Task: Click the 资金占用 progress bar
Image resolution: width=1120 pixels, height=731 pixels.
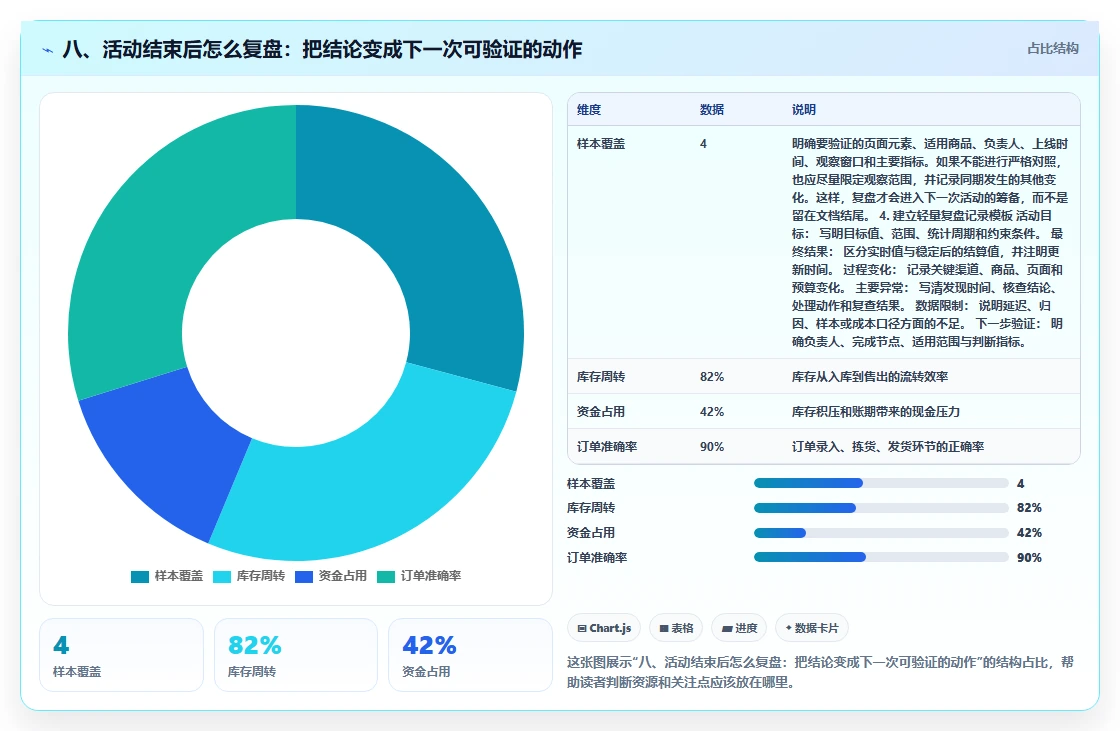Action: (x=881, y=533)
